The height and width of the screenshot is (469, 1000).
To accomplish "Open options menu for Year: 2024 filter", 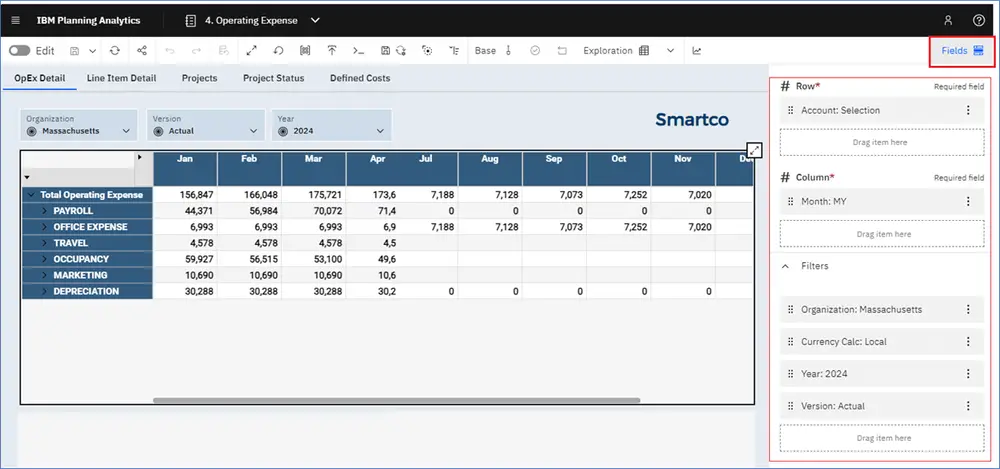I will tap(967, 374).
